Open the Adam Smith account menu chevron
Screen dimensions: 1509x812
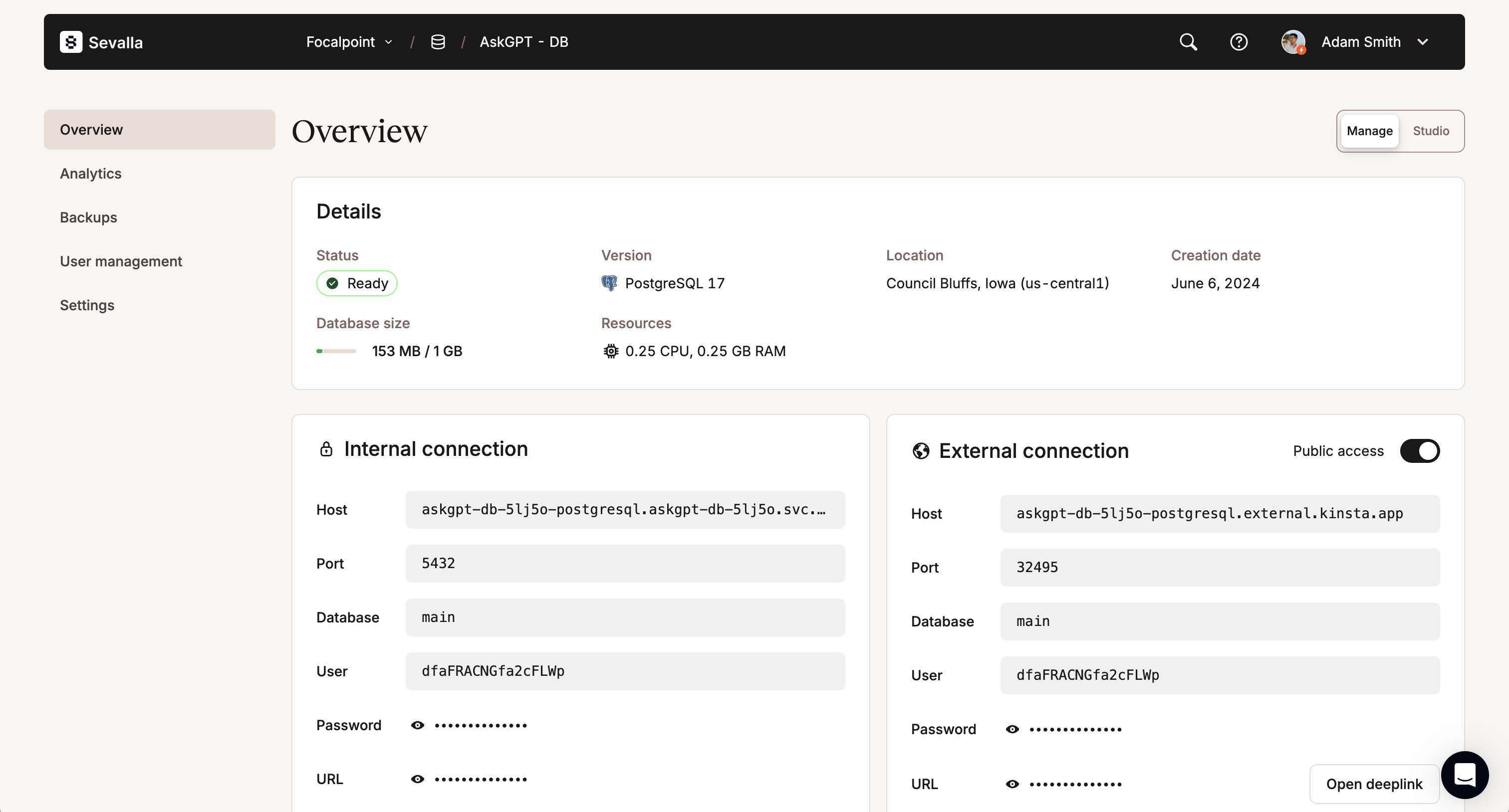coord(1422,42)
